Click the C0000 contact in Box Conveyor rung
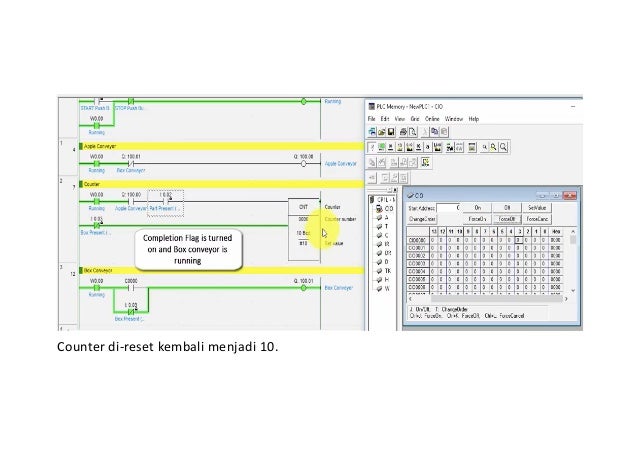The image size is (638, 452). click(131, 288)
